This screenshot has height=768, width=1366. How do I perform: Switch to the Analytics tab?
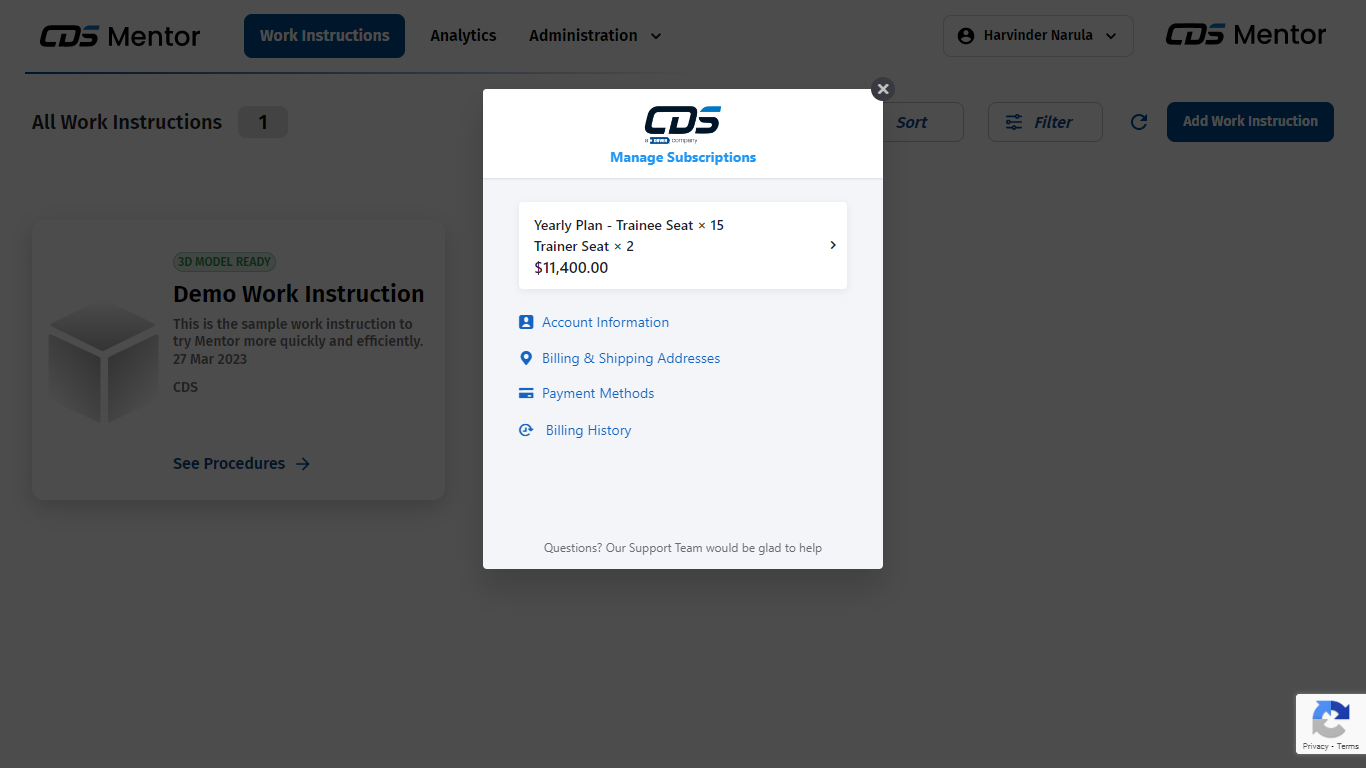[463, 36]
